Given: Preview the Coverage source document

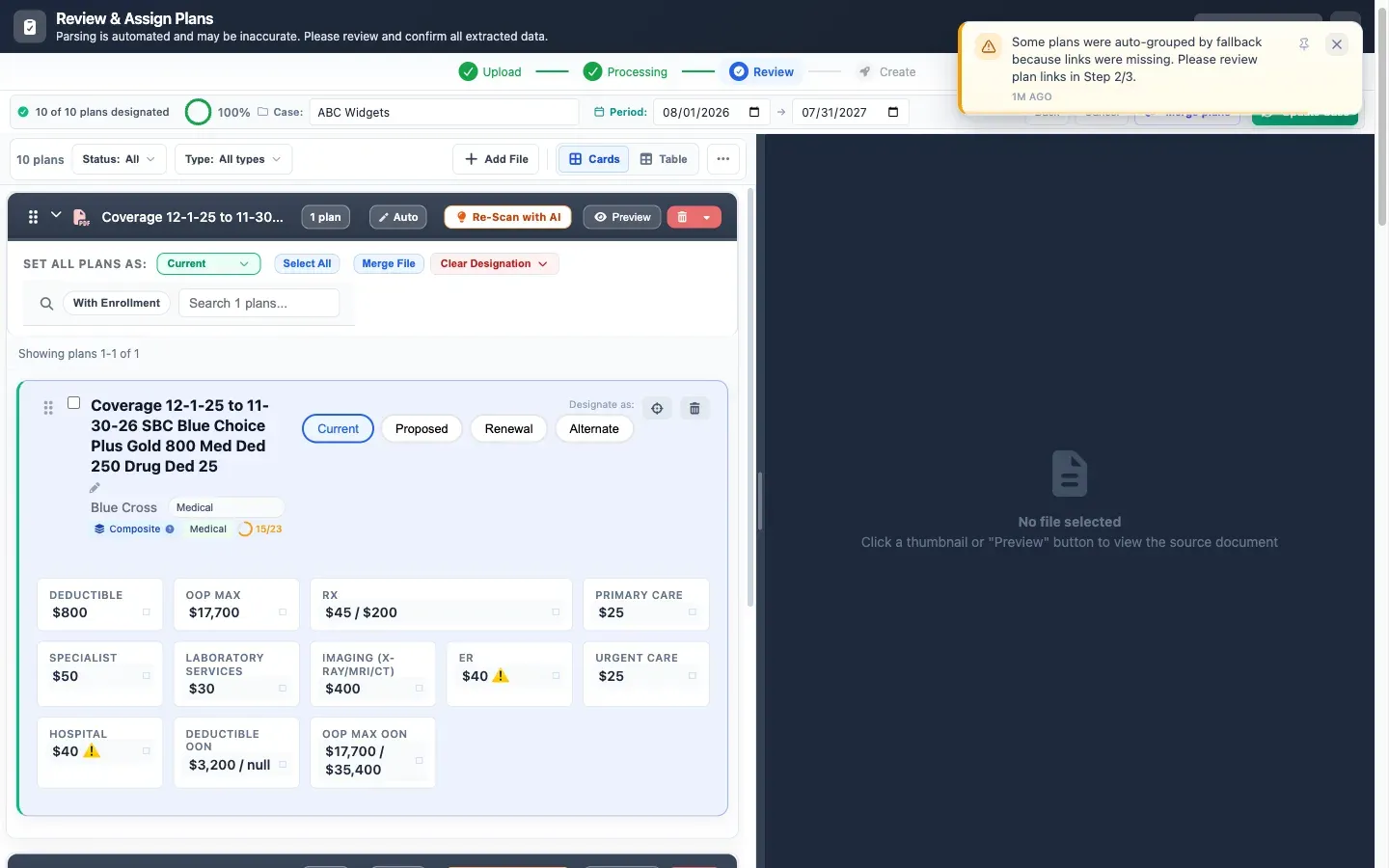Looking at the screenshot, I should click(x=622, y=217).
